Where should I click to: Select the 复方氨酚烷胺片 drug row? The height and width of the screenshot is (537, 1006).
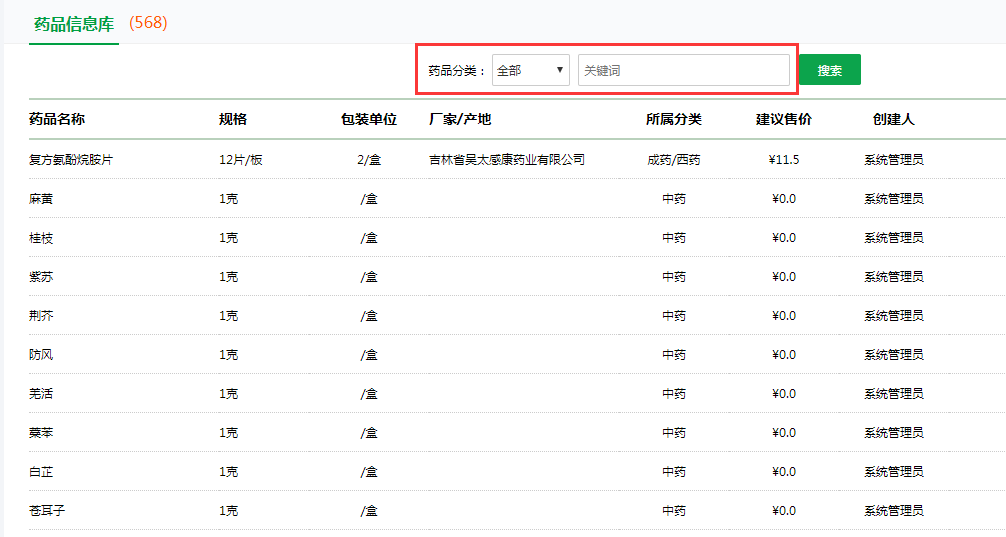[x=71, y=160]
